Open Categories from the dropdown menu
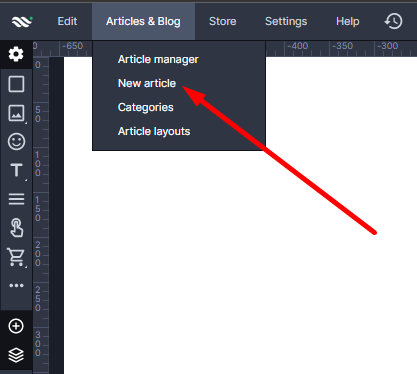Viewport: 417px width, 374px height. (146, 107)
